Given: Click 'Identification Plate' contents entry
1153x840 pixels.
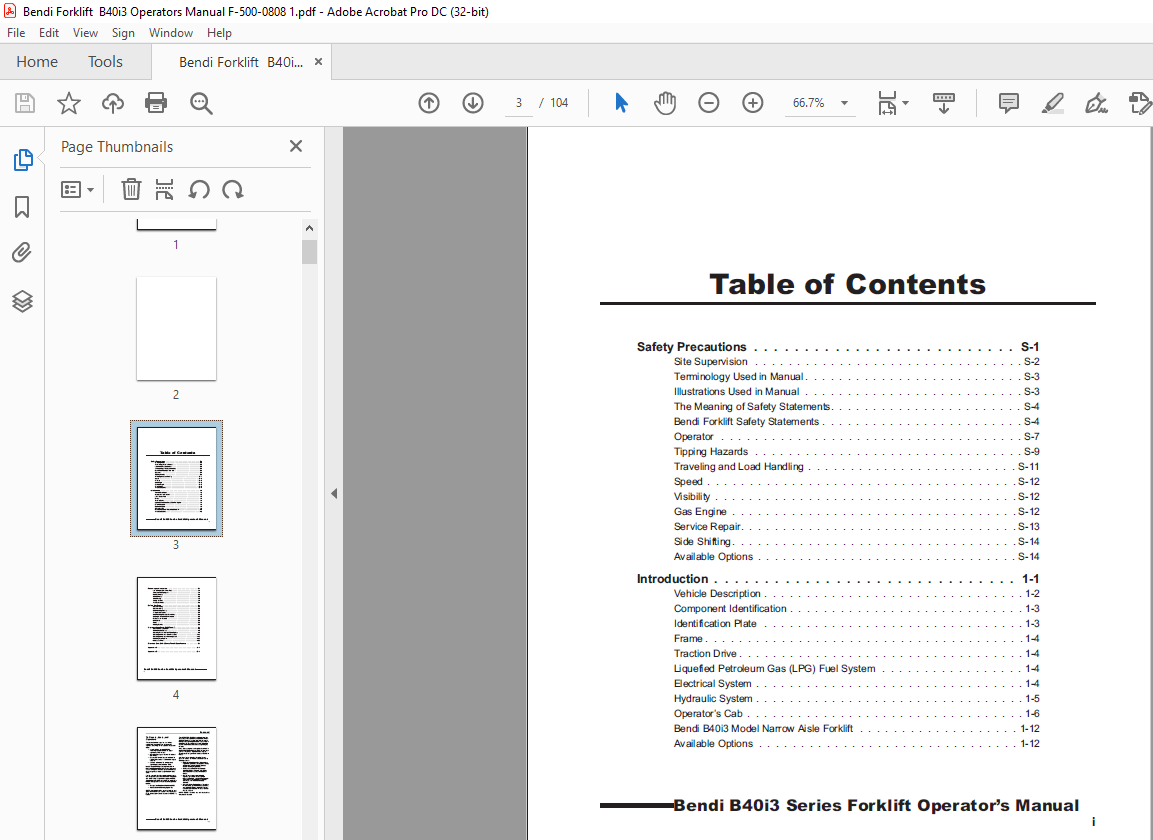Looking at the screenshot, I should click(715, 624).
